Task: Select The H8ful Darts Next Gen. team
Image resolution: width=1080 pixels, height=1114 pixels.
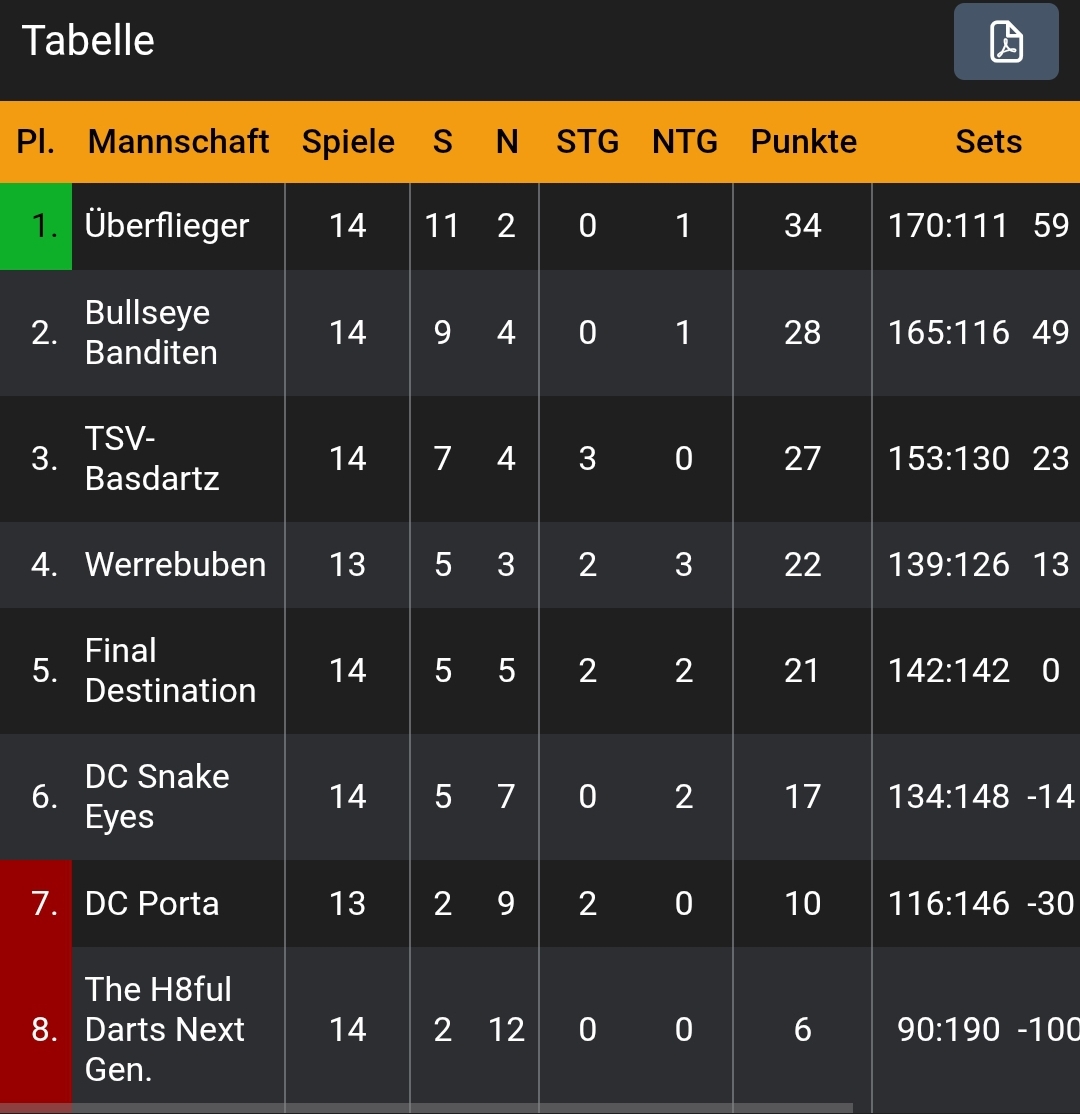Action: pos(164,1029)
